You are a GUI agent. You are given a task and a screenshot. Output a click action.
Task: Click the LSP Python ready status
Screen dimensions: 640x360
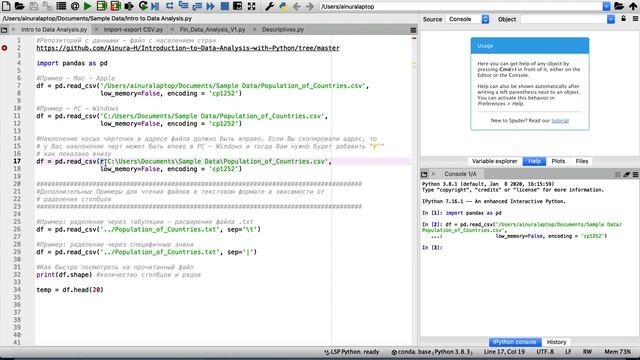pos(352,352)
